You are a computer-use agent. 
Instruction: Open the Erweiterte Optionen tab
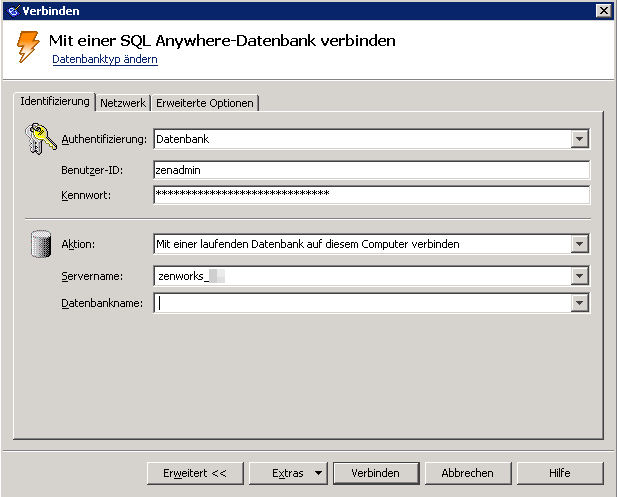click(205, 103)
